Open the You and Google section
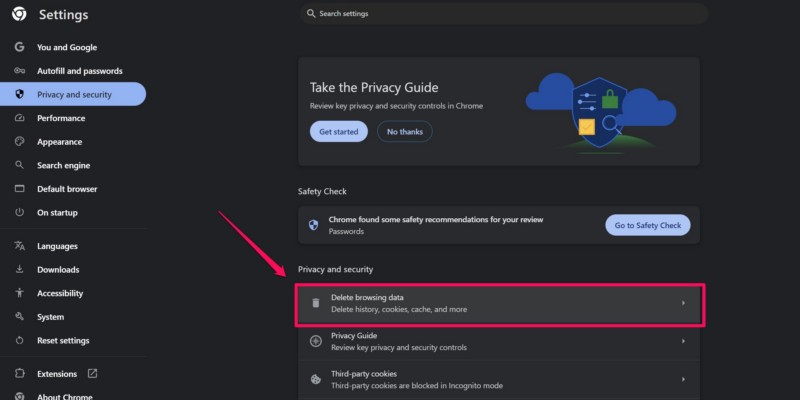 pos(67,47)
